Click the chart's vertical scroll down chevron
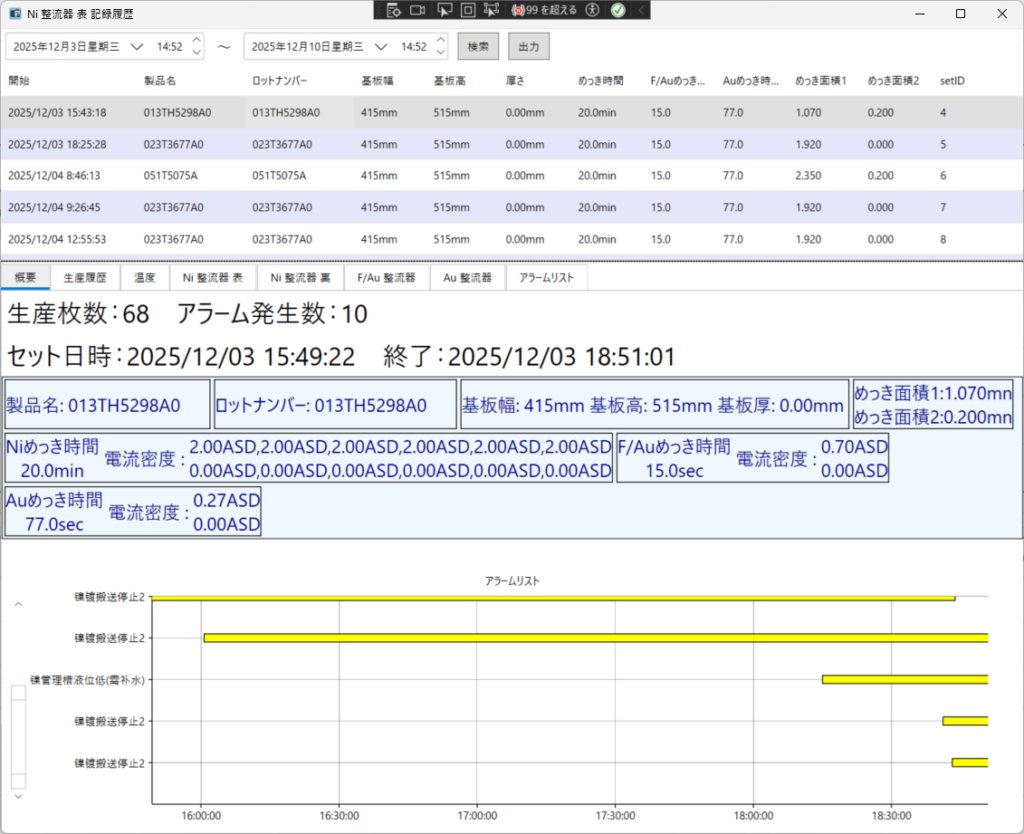 [x=18, y=796]
